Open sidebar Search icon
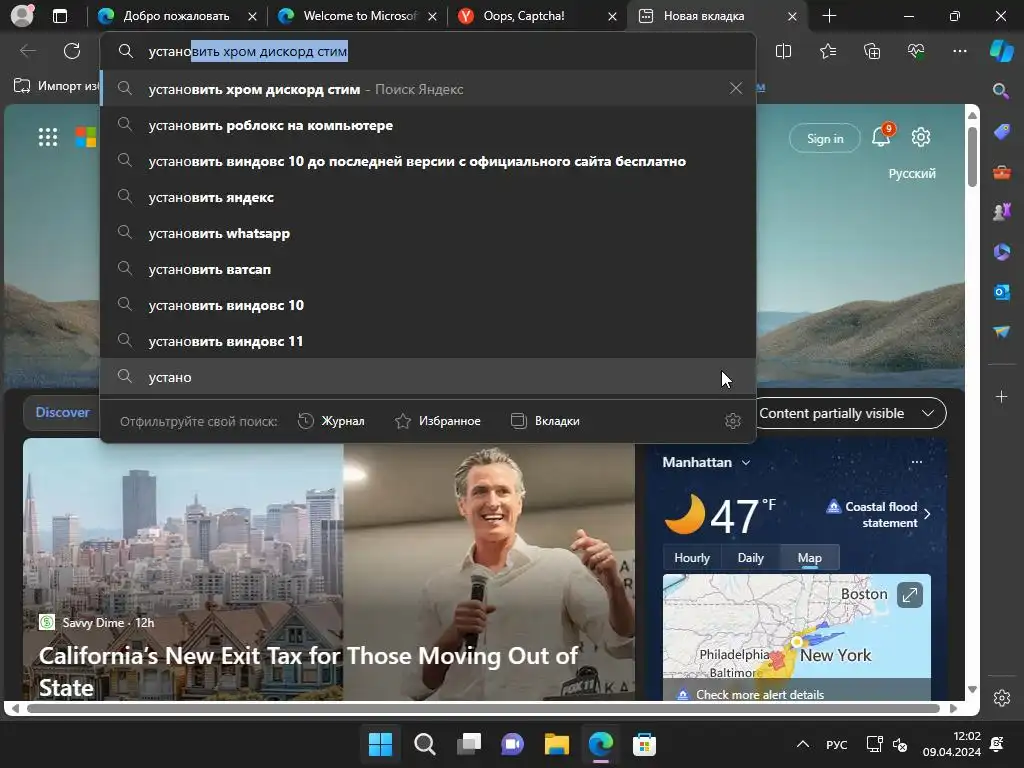The width and height of the screenshot is (1024, 768). point(1001,91)
